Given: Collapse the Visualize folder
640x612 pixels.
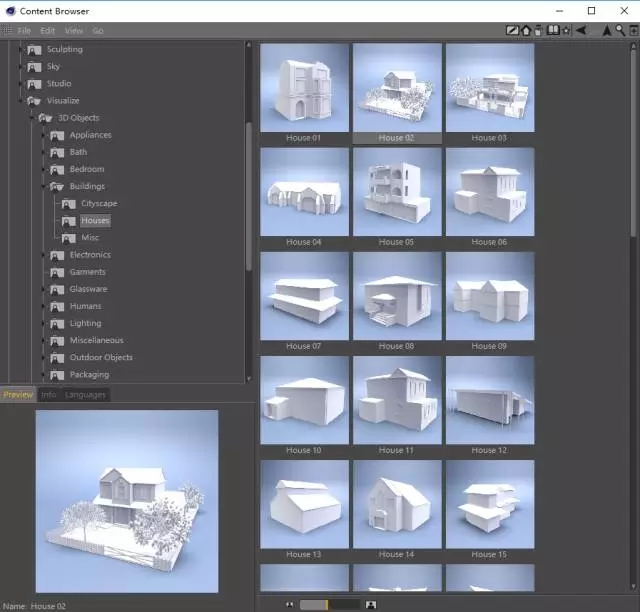Looking at the screenshot, I should 21,101.
